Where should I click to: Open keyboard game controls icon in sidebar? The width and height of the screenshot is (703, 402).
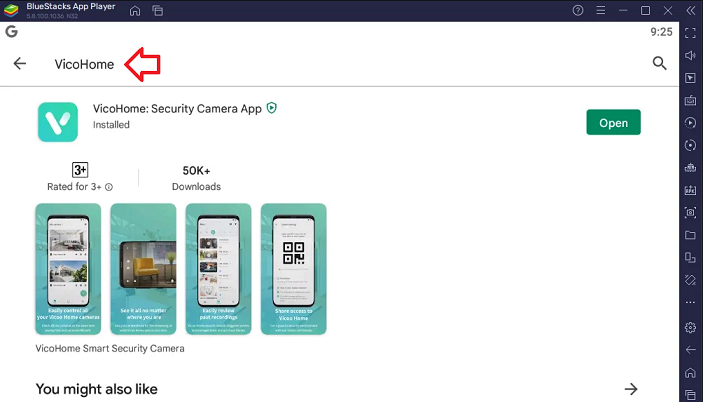(x=690, y=100)
